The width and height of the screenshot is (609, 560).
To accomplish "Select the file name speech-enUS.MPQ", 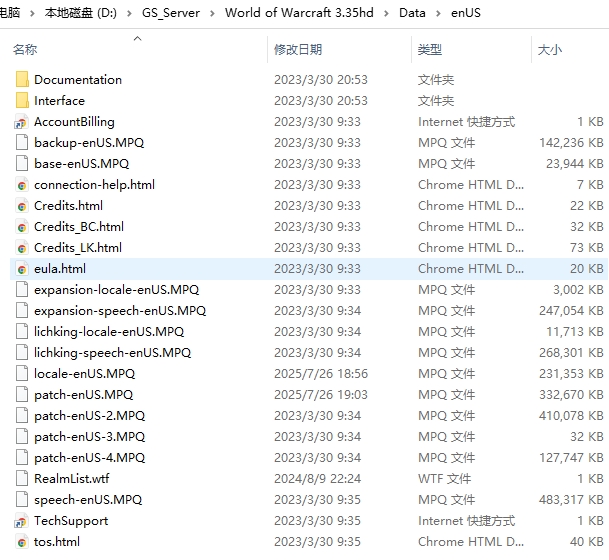I will [88, 500].
